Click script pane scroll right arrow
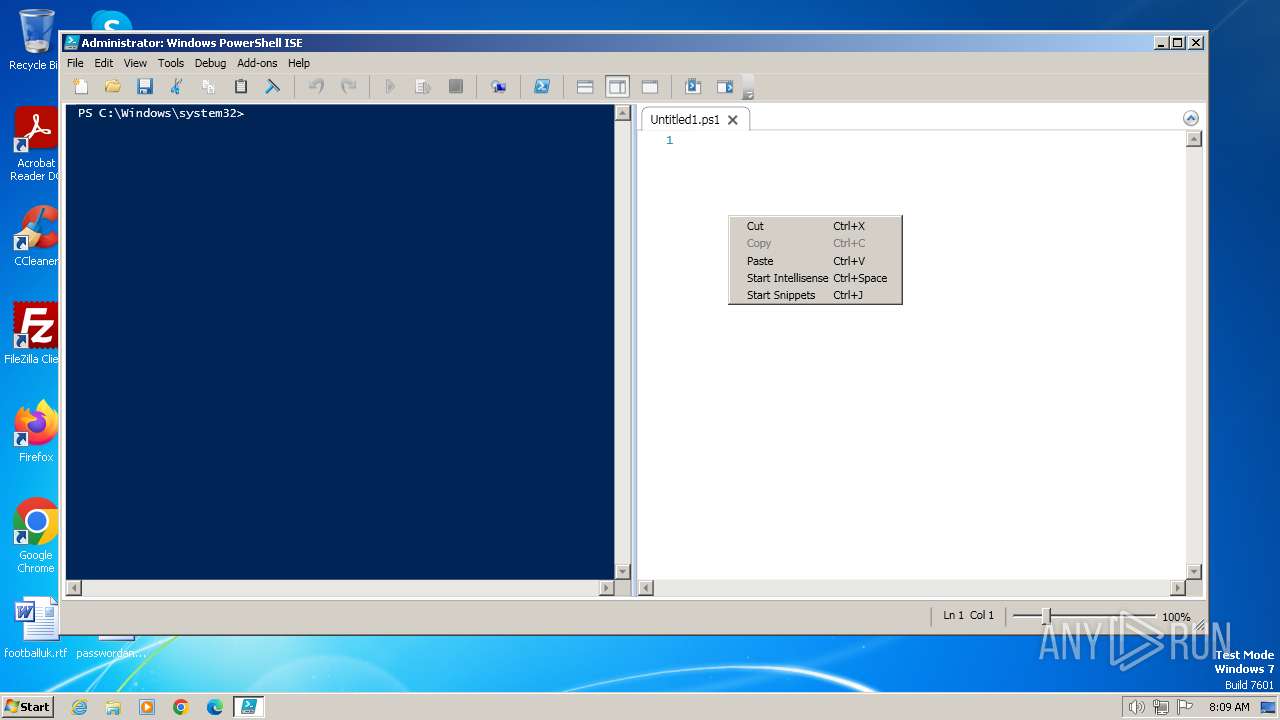1280x720 pixels. click(1177, 588)
